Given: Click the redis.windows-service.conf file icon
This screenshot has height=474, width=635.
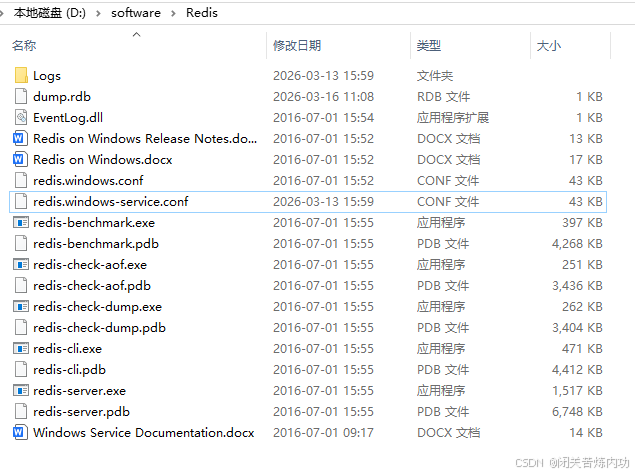Looking at the screenshot, I should click(21, 201).
